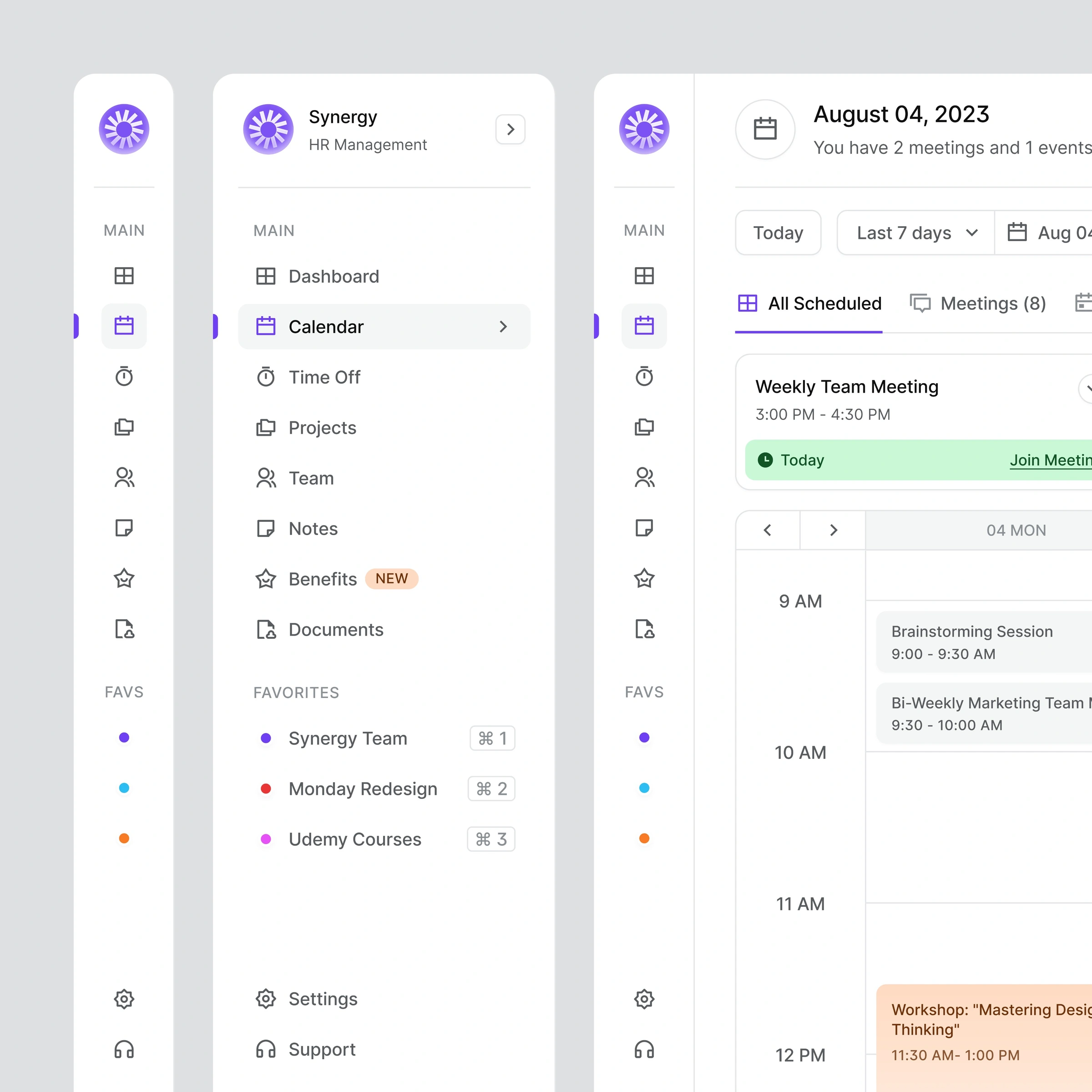Open Documents file icon in calendar view's sidebar
The width and height of the screenshot is (1092, 1092).
(x=644, y=628)
